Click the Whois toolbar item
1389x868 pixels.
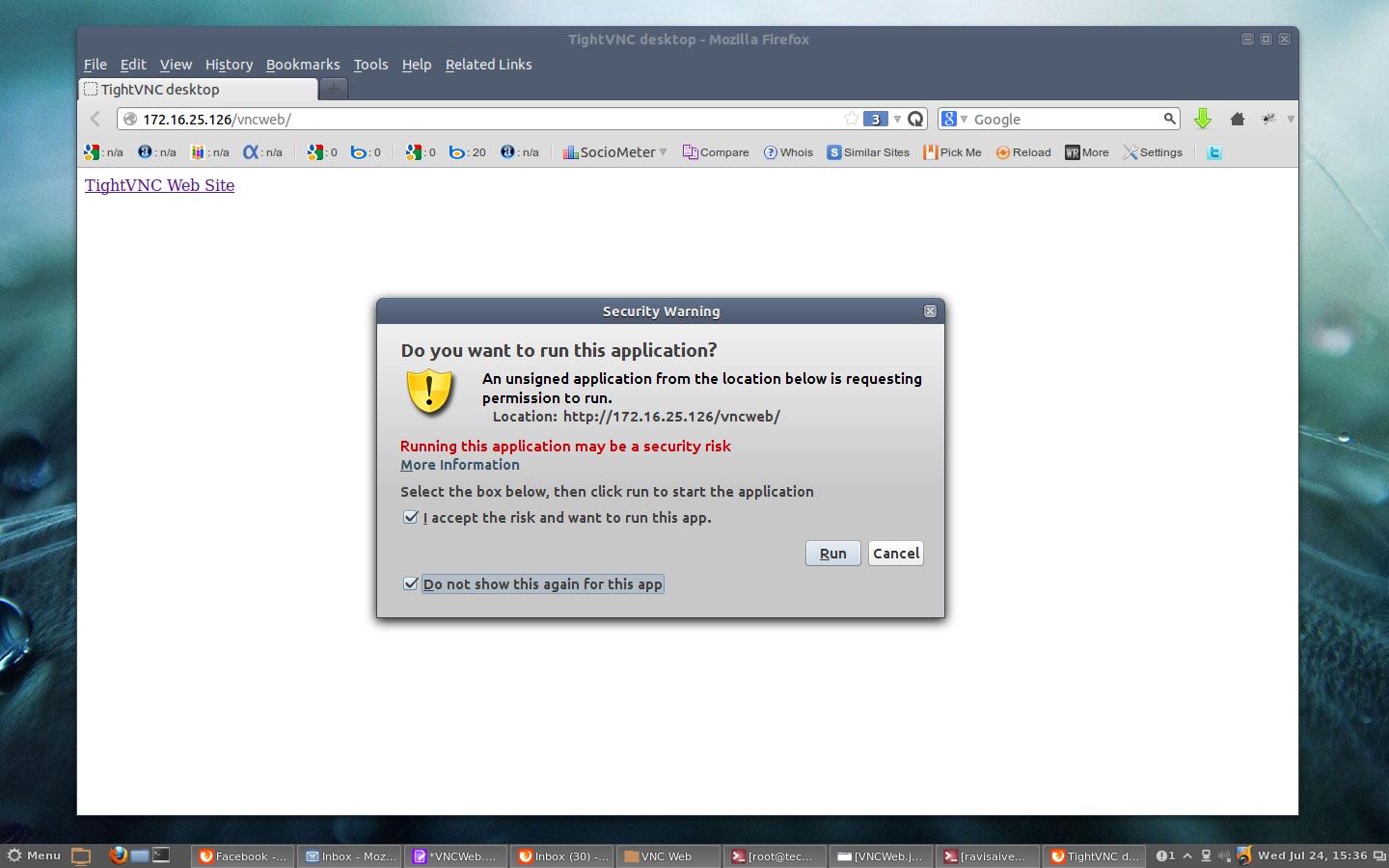tap(788, 152)
